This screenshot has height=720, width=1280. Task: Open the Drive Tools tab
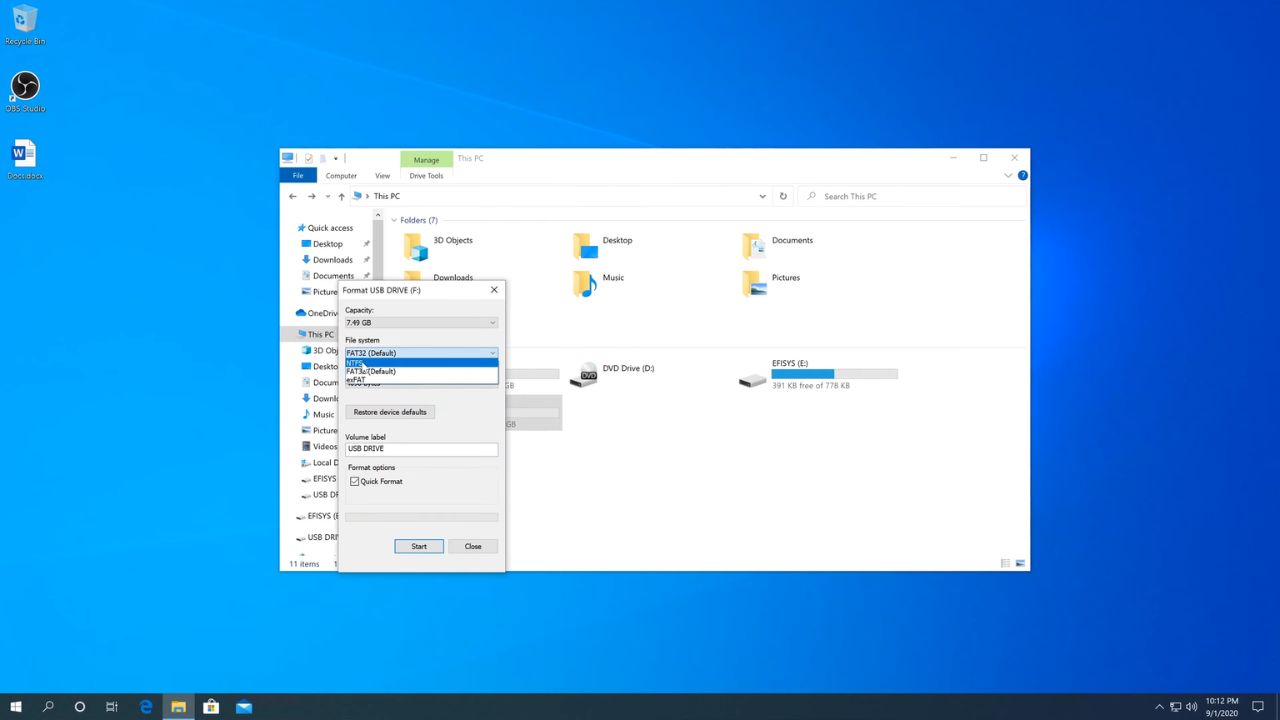(426, 176)
